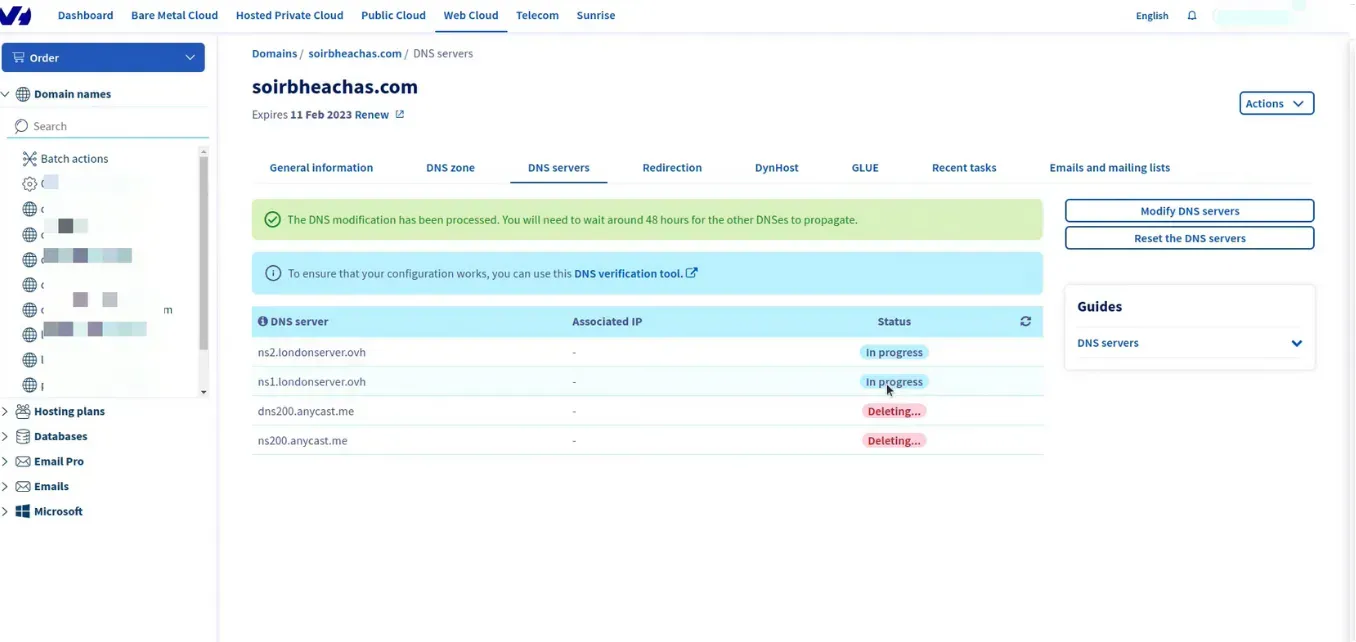Click In progress status for ns2.londonserver.ovh
1356x642 pixels.
point(894,352)
